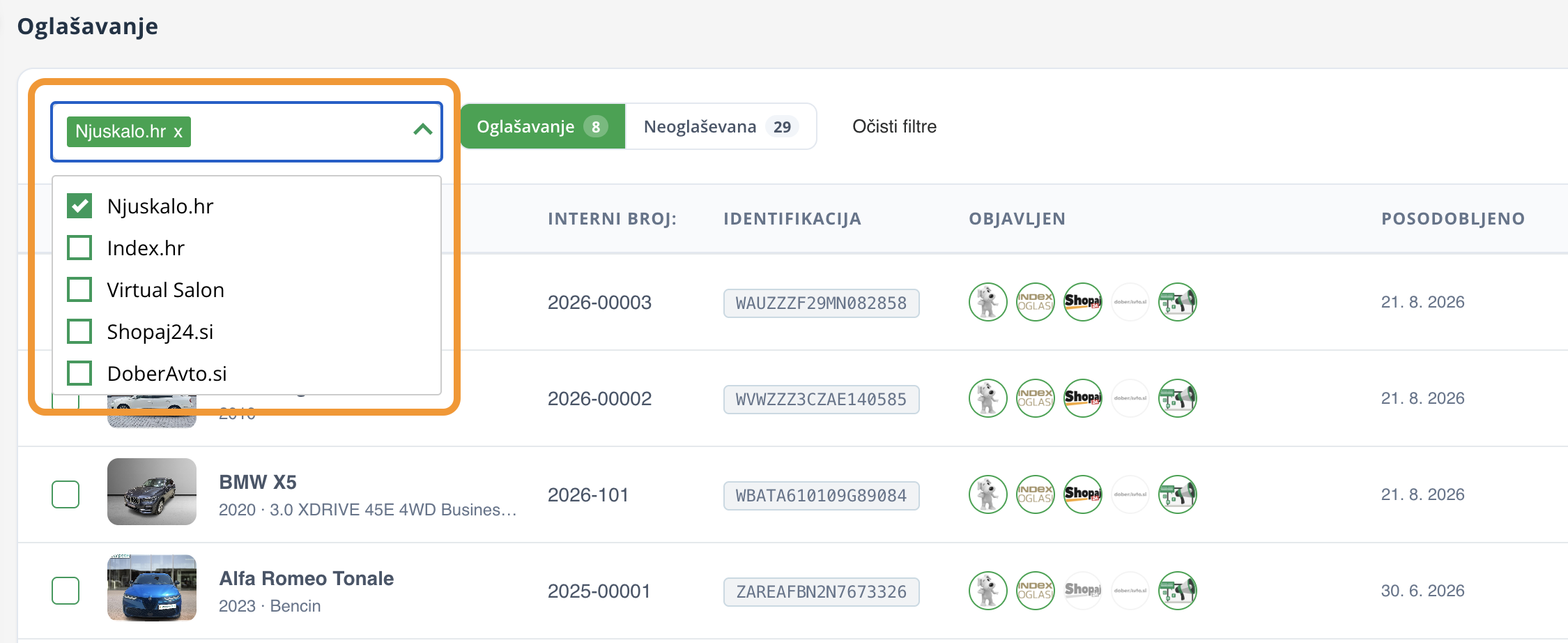Check the Shopaj24.si option box
Screen dimensions: 1568x643
coord(79,331)
